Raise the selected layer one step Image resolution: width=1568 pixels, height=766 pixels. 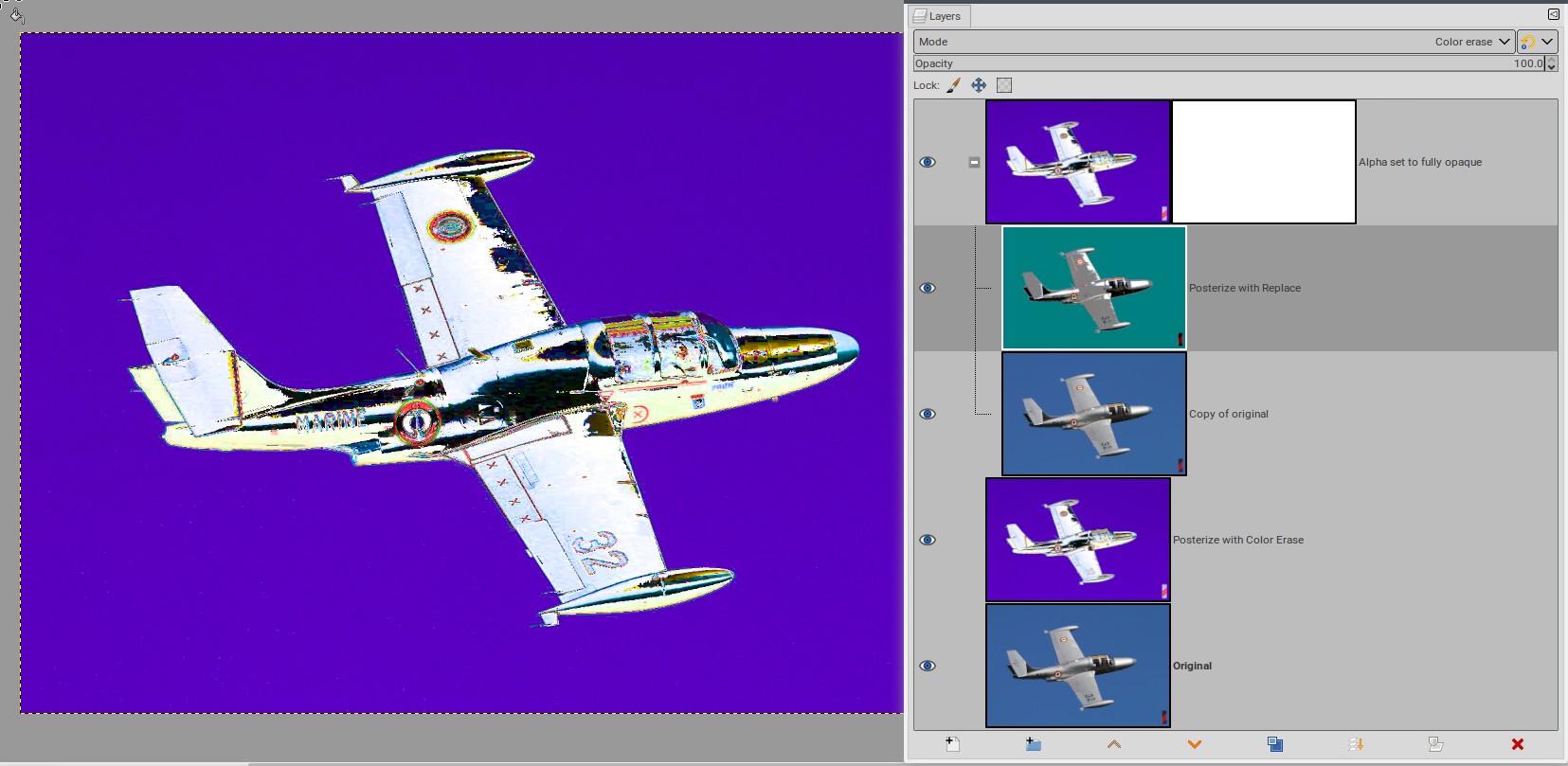click(1114, 744)
